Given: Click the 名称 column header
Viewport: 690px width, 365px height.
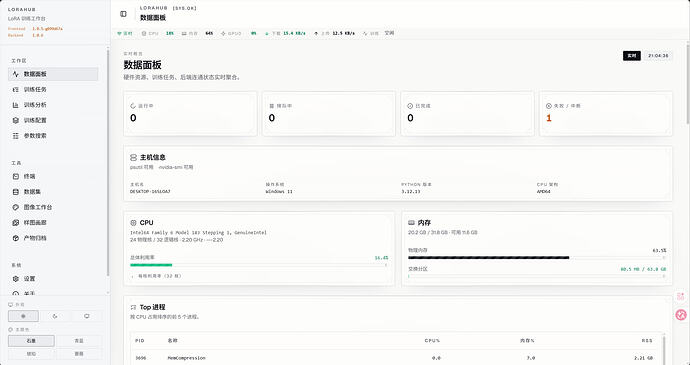Looking at the screenshot, I should [172, 341].
